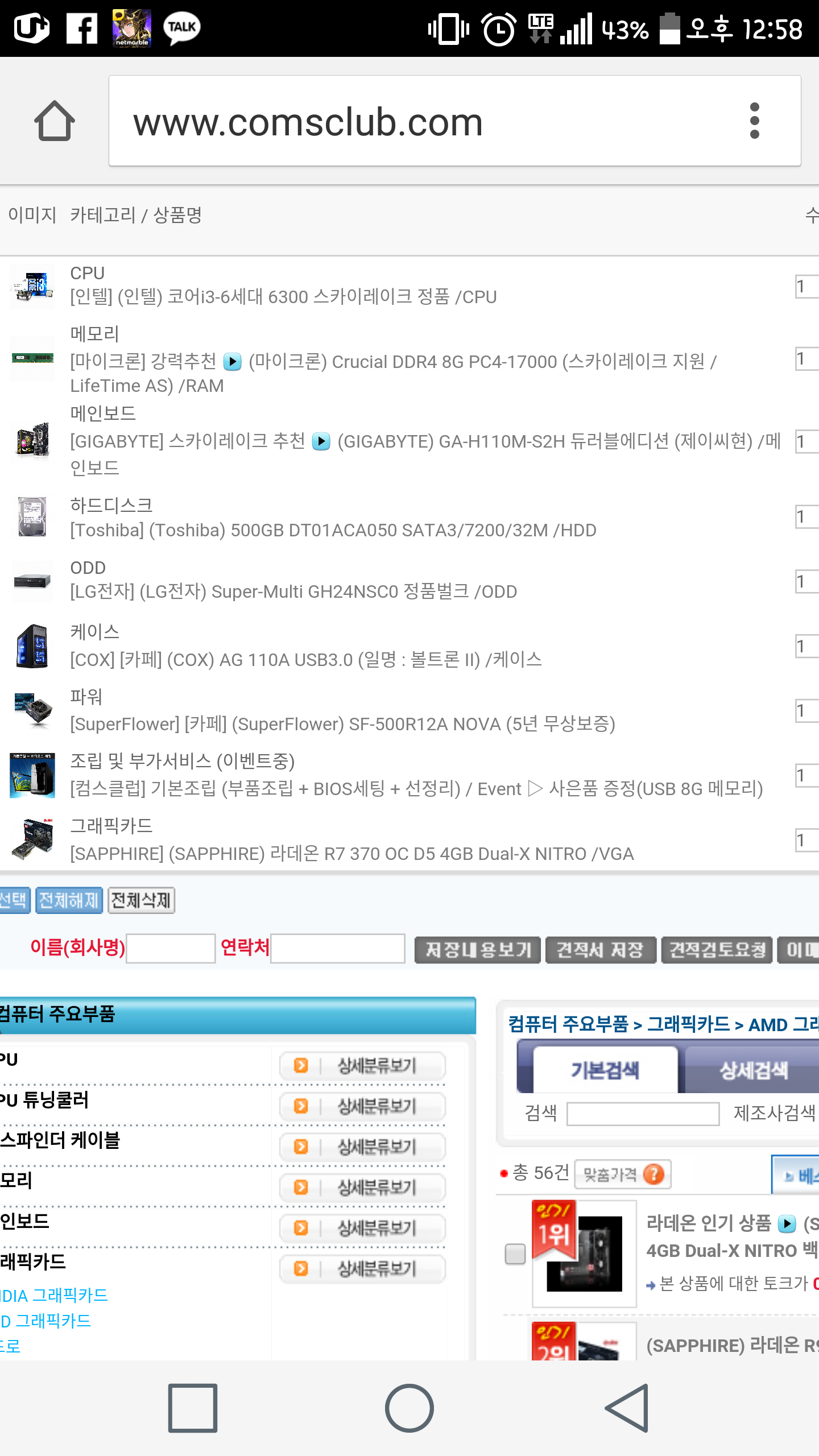The height and width of the screenshot is (1456, 819).
Task: Click the 견적서 저장 button
Action: coord(601,950)
